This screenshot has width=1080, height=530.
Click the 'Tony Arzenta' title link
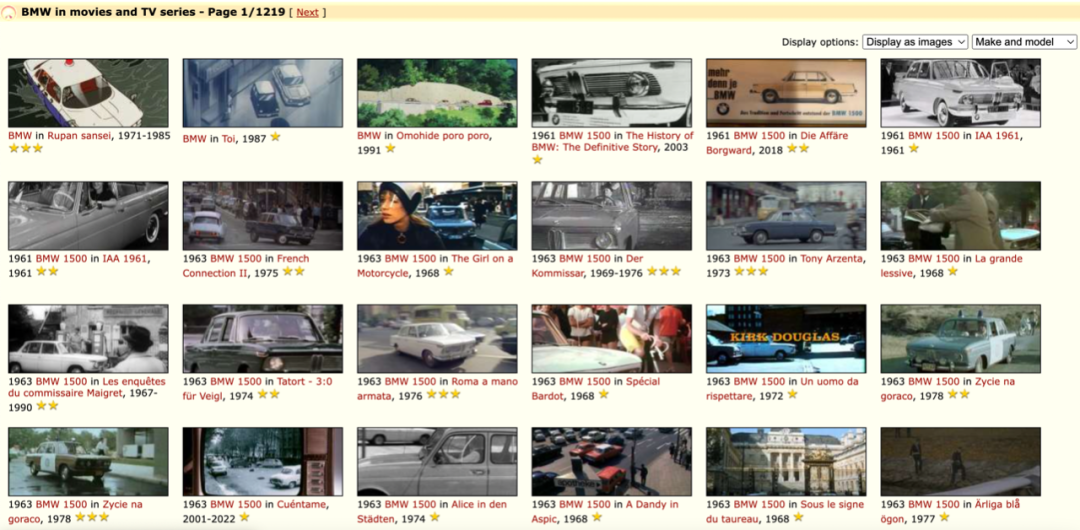pos(832,258)
